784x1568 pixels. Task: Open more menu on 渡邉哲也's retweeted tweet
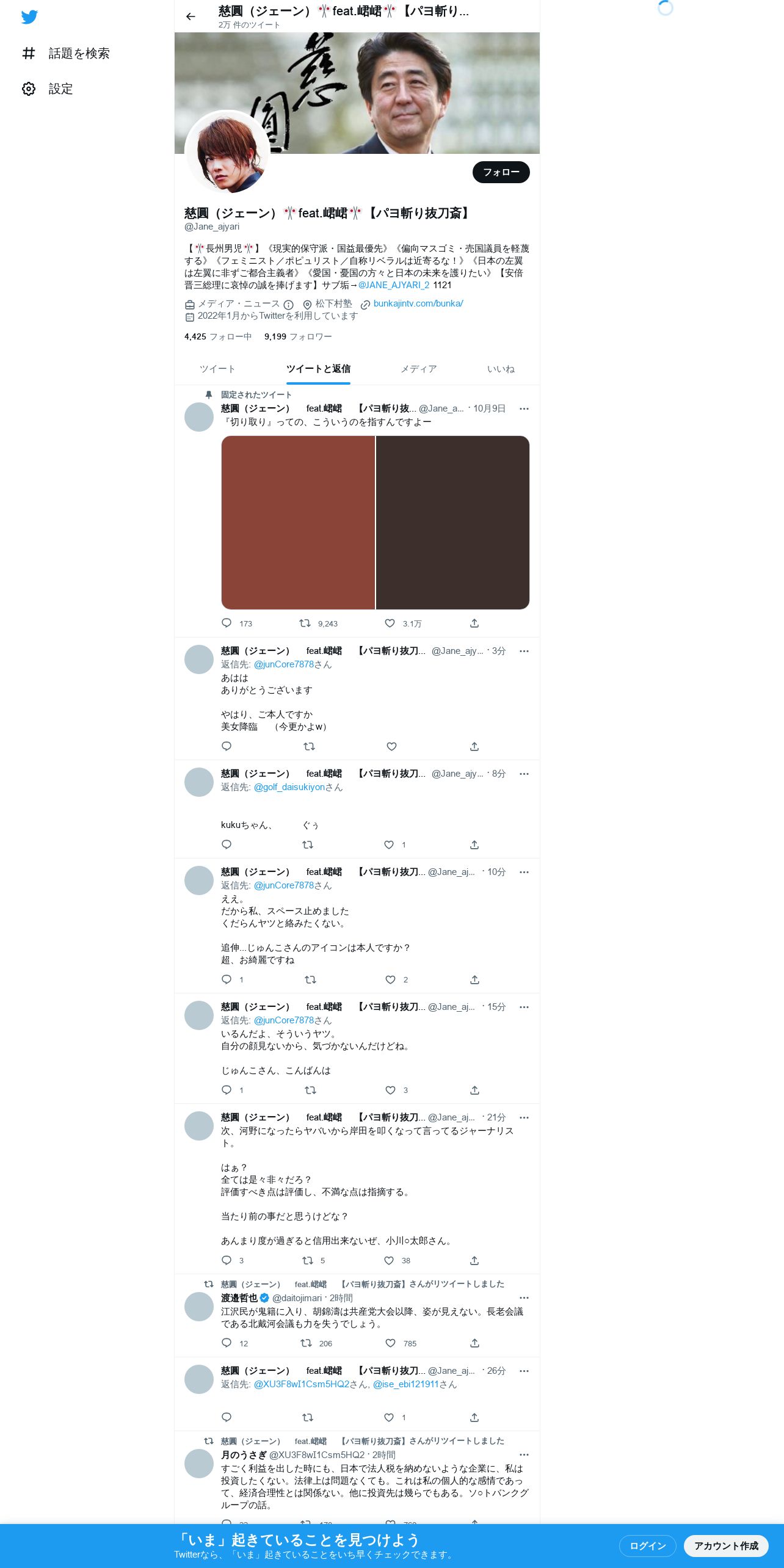pyautogui.click(x=524, y=1298)
